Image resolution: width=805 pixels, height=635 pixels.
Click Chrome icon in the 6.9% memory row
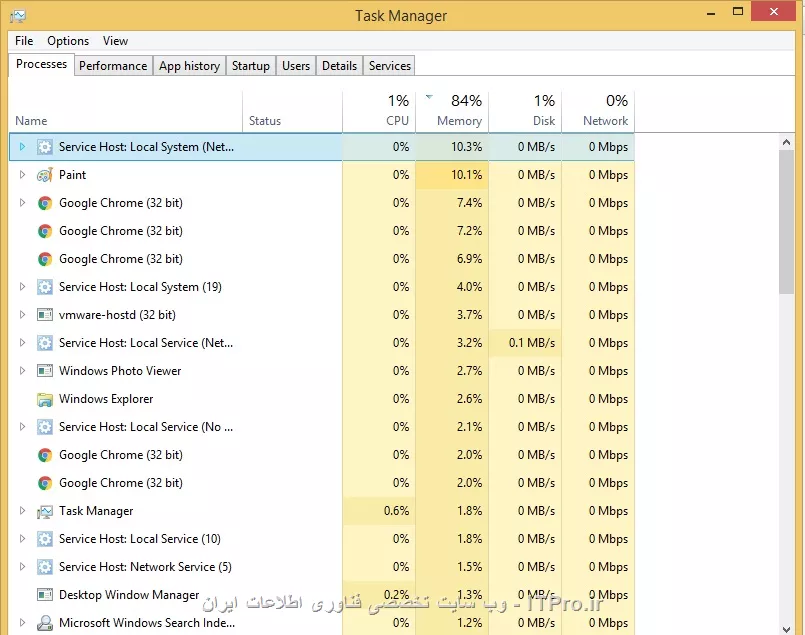(45, 259)
